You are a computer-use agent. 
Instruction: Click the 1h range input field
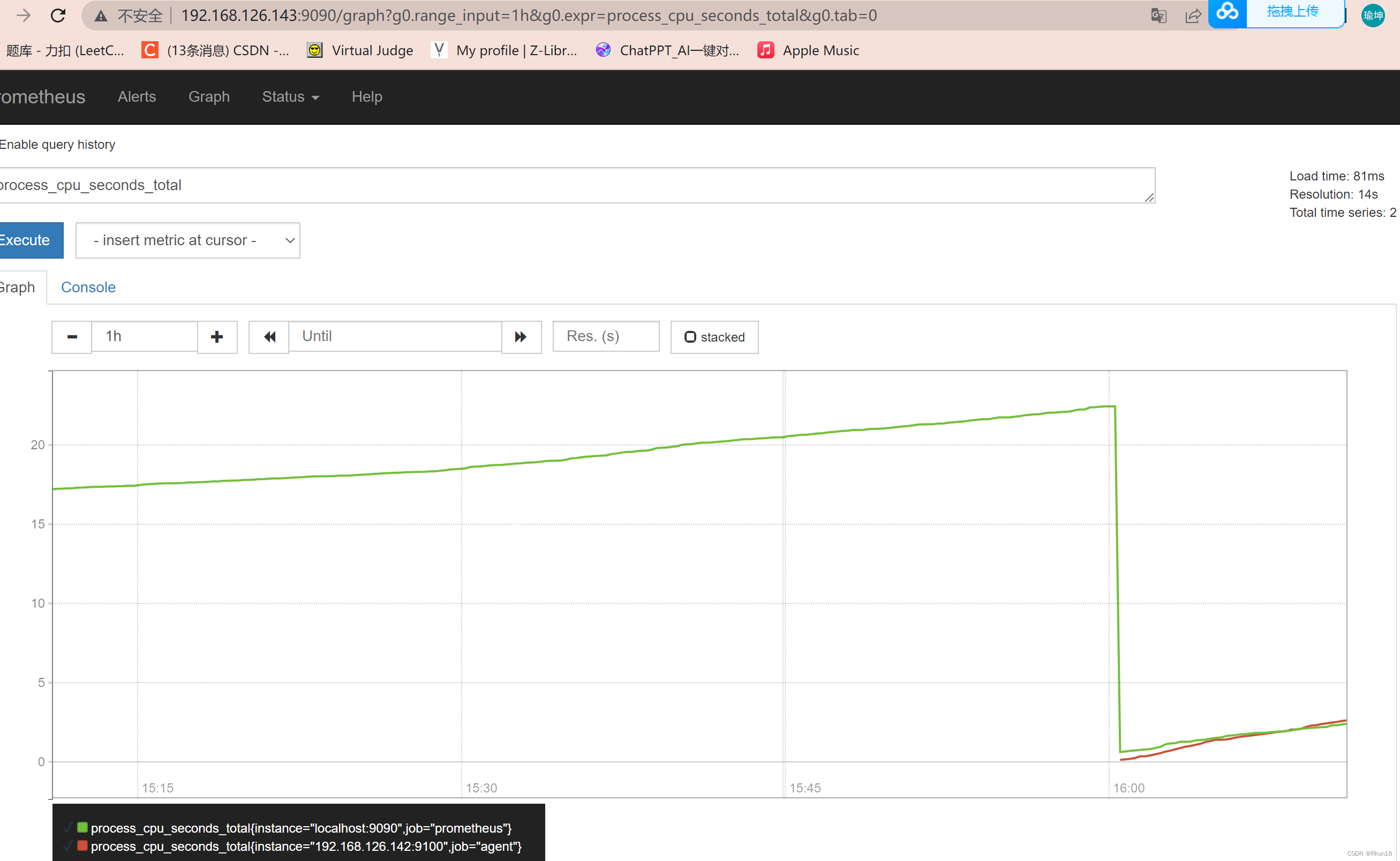coord(145,336)
